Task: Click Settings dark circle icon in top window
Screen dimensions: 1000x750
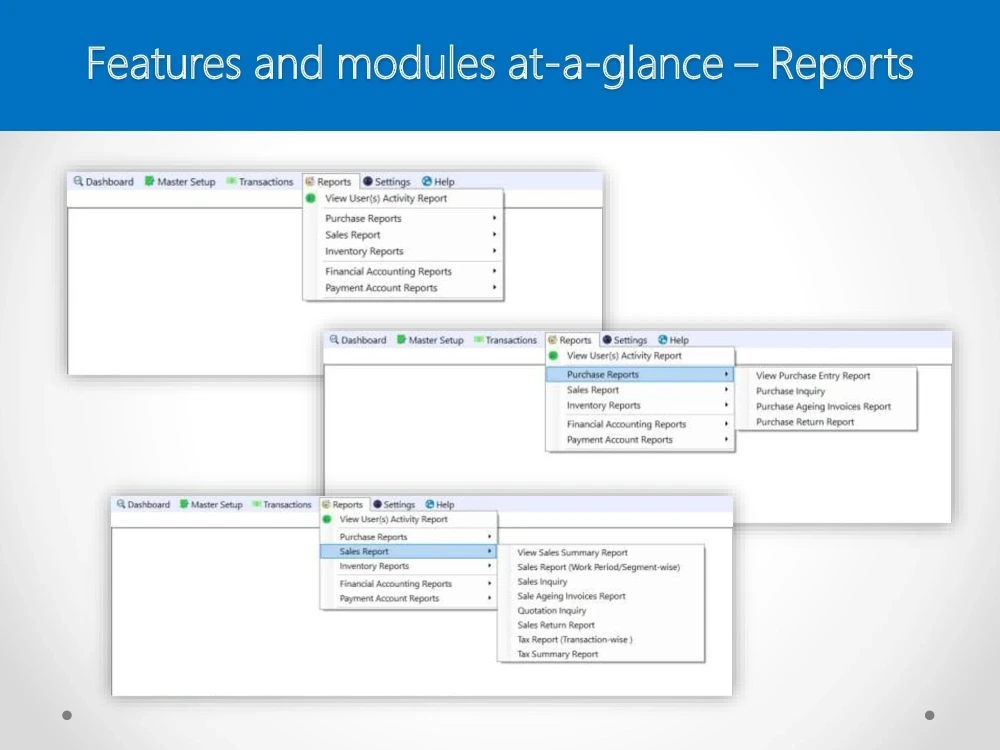Action: click(x=367, y=182)
